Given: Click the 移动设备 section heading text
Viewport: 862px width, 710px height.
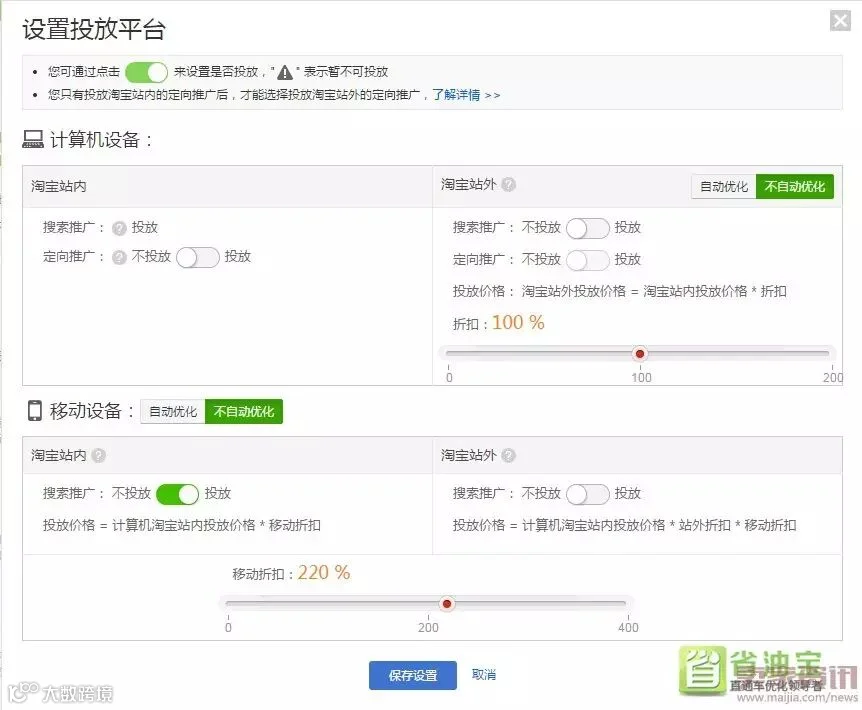Looking at the screenshot, I should [x=91, y=411].
